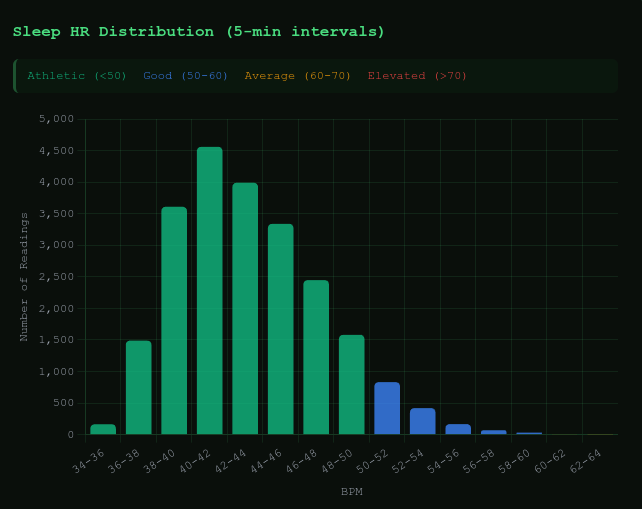Click the '1,500' y-axis label
The height and width of the screenshot is (509, 642).
tap(57, 340)
